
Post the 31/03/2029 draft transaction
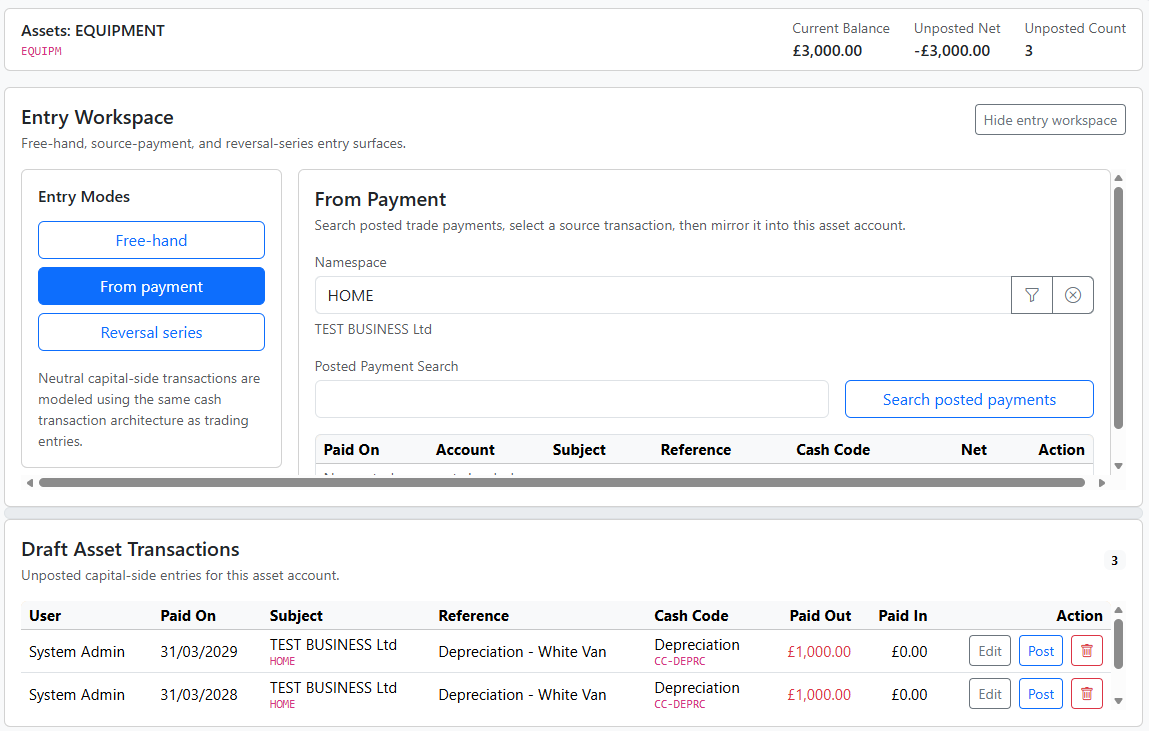(x=1041, y=651)
